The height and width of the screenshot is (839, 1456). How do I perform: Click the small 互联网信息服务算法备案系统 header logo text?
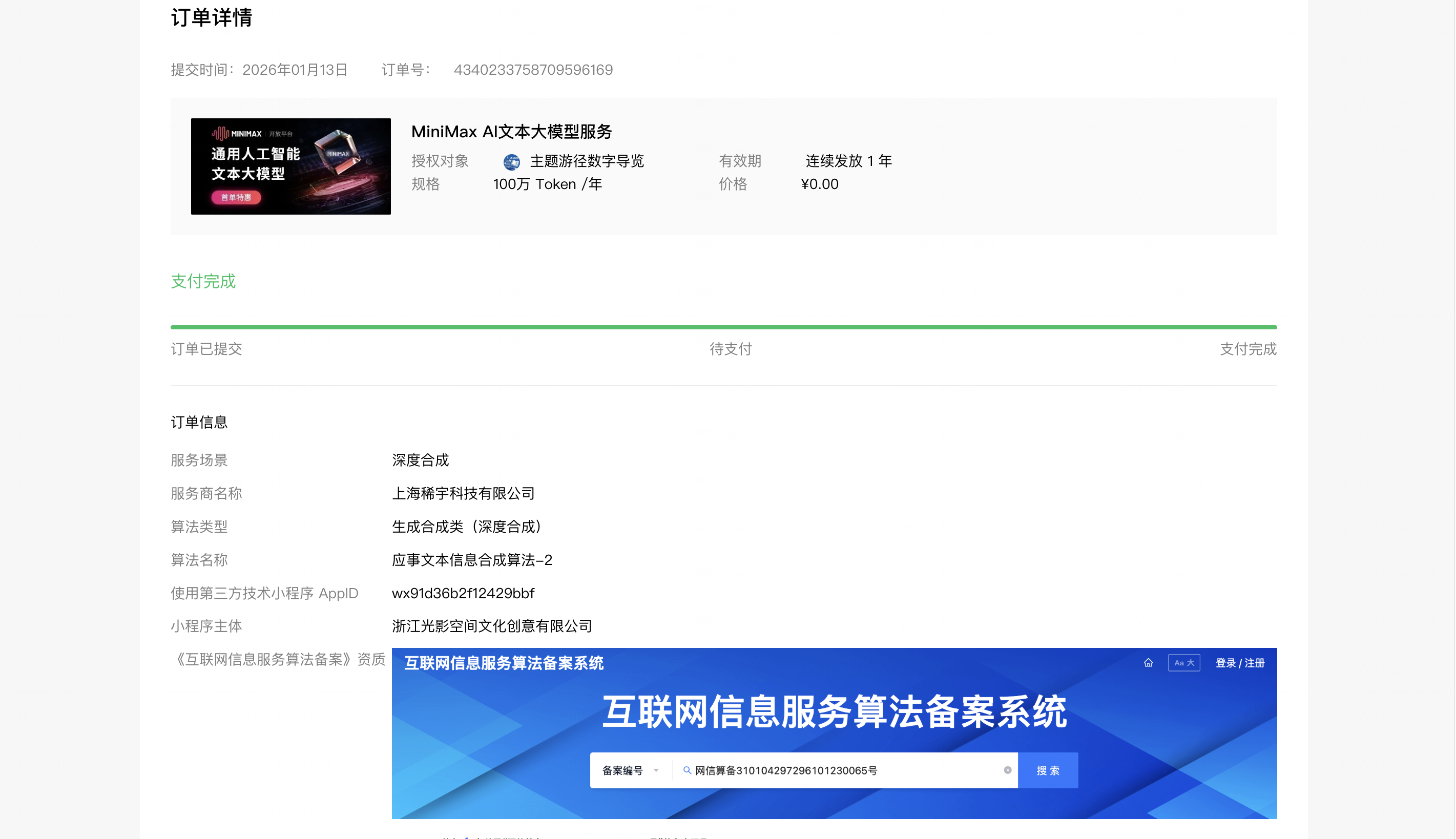504,663
